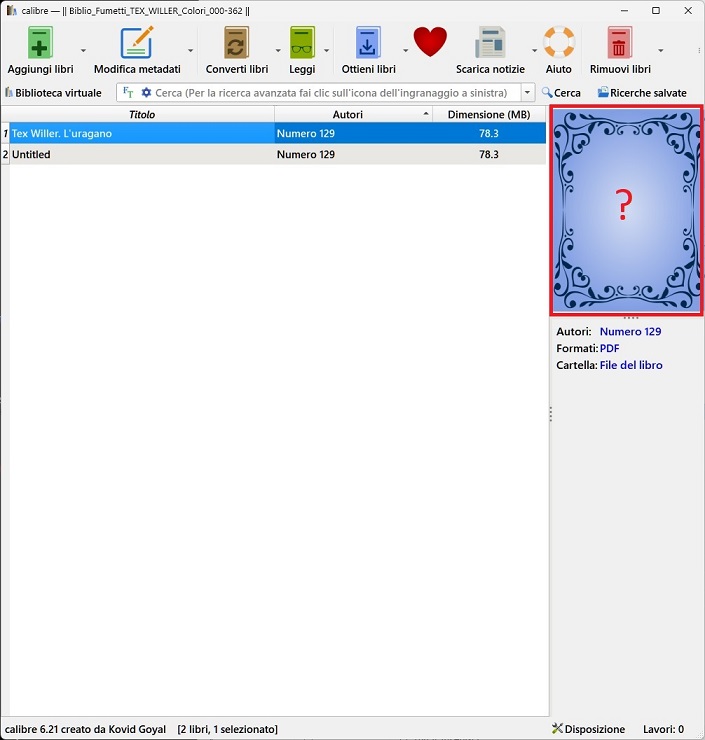
Task: Open the toolbar overflow dots at right
Action: [699, 50]
